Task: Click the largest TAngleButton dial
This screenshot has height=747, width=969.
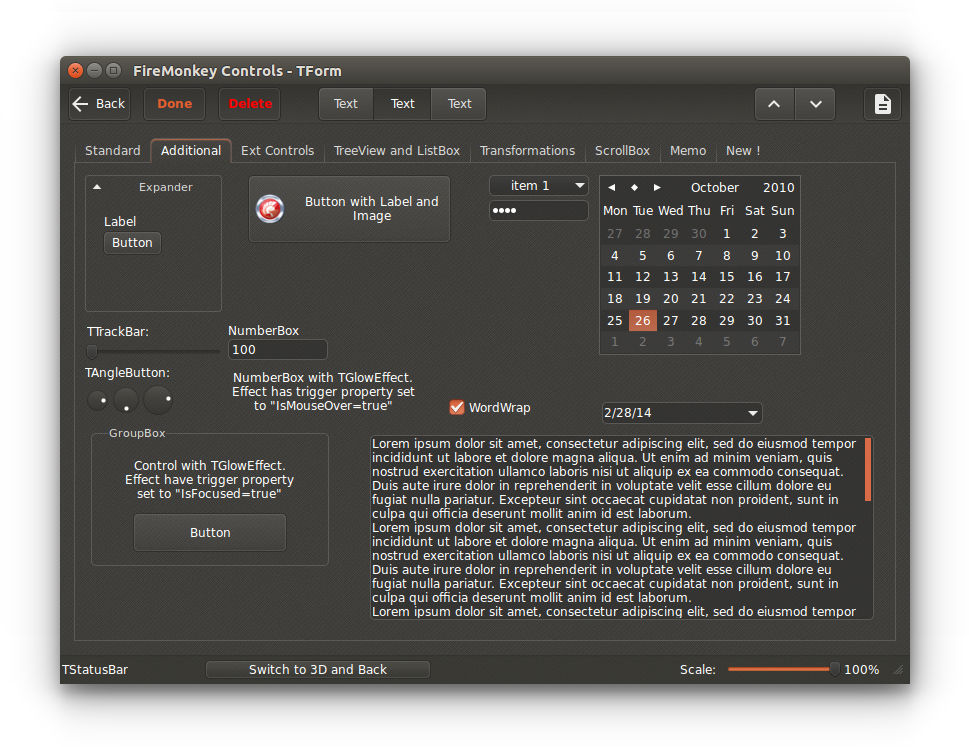Action: coord(158,400)
